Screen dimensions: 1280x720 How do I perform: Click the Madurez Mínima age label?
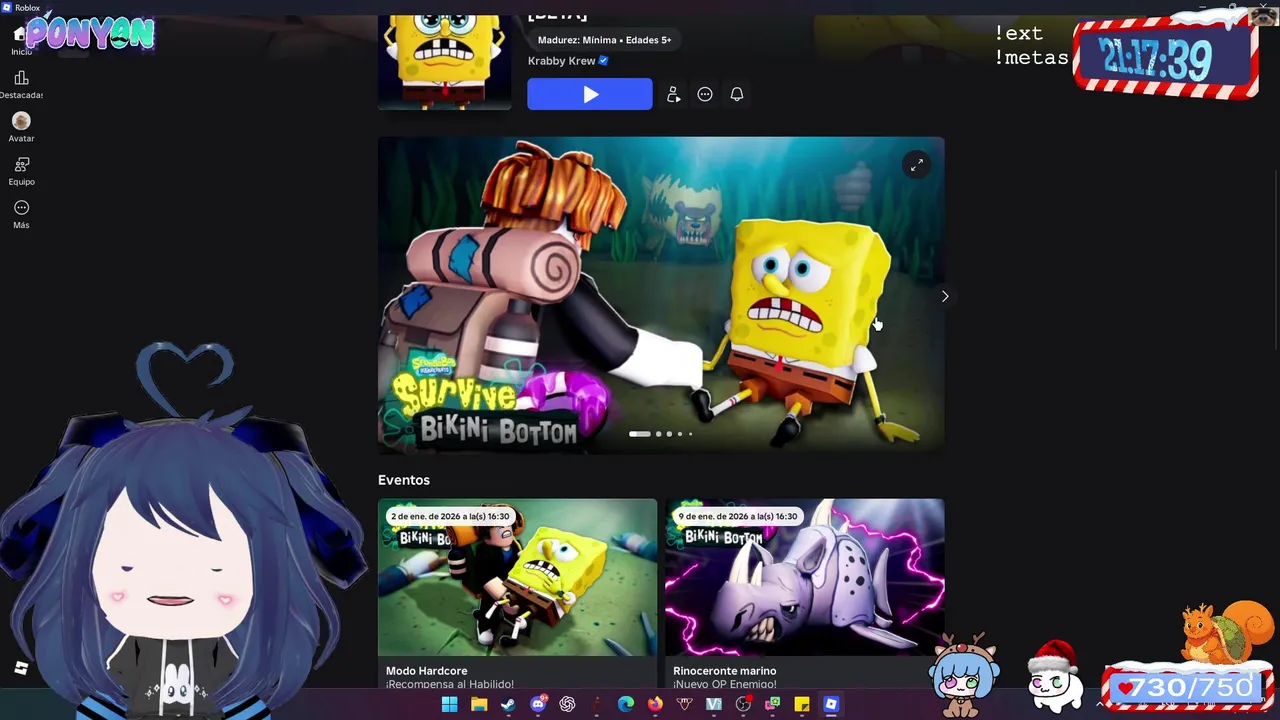[x=604, y=40]
